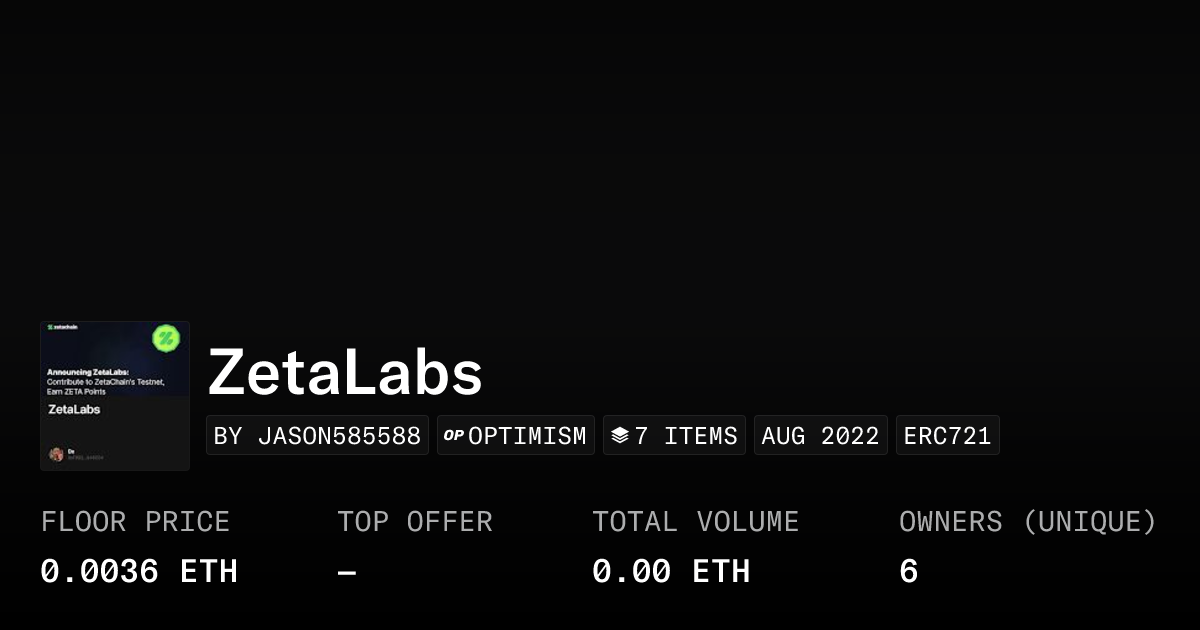
Task: Select the 0.00 ETH total volume value
Action: point(670,571)
